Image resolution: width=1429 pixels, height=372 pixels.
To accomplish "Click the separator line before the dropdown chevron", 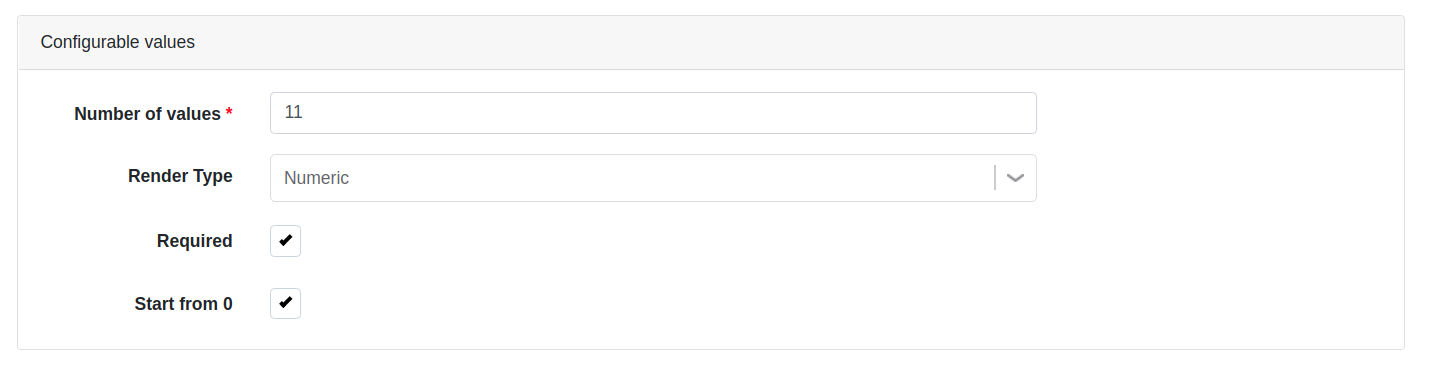I will point(995,178).
